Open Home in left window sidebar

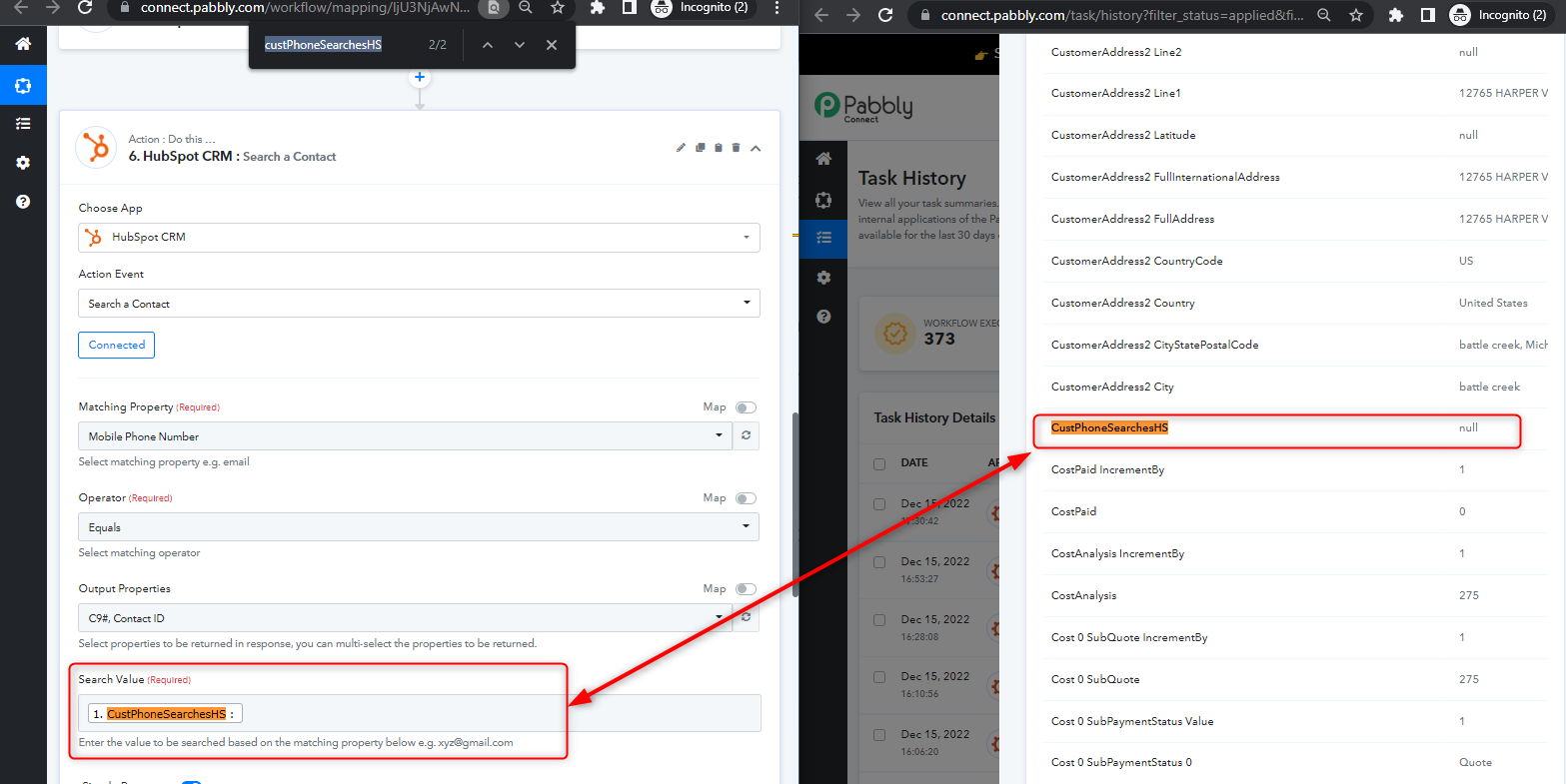pyautogui.click(x=23, y=44)
